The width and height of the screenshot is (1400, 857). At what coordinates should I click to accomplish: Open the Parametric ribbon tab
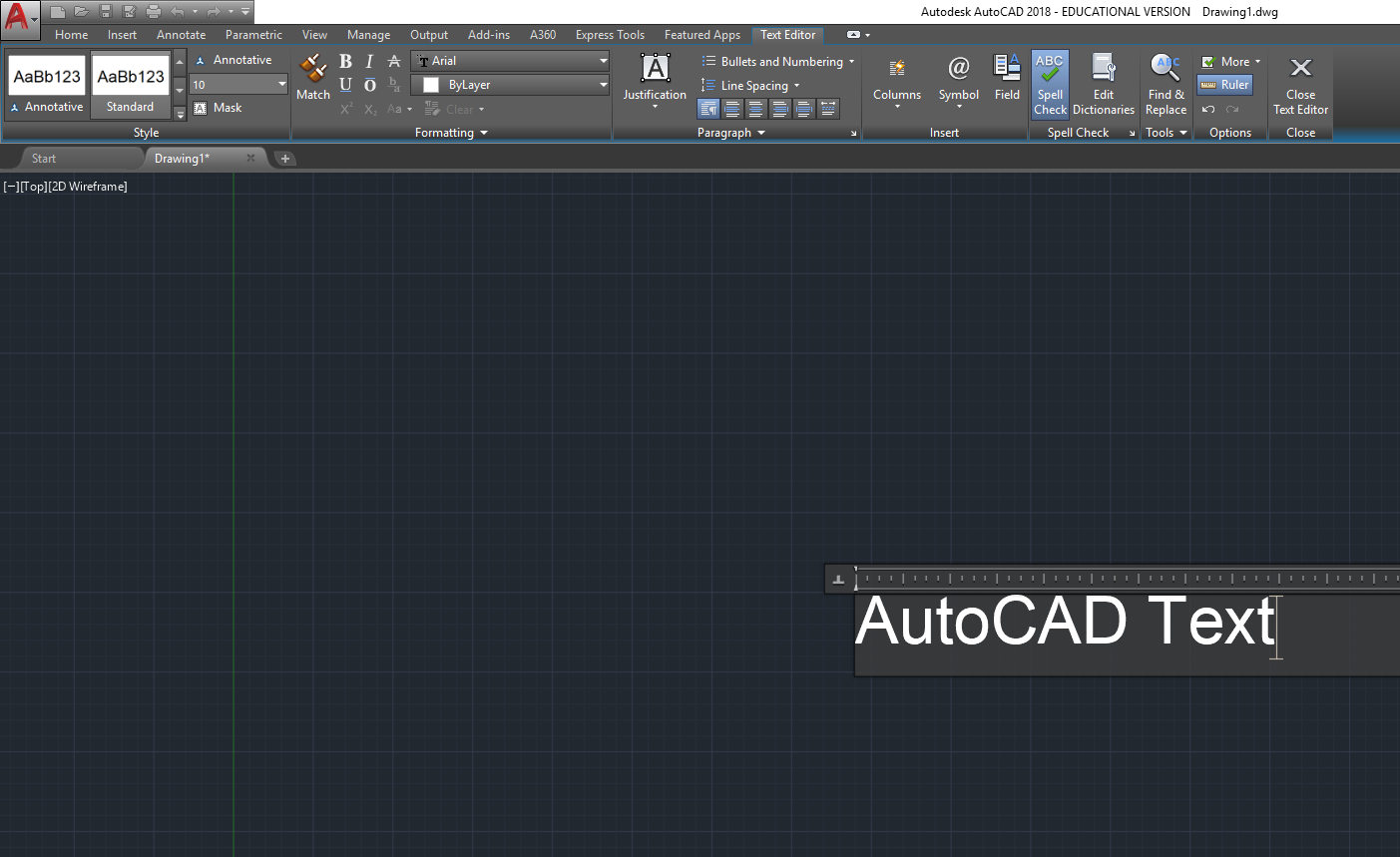(253, 35)
